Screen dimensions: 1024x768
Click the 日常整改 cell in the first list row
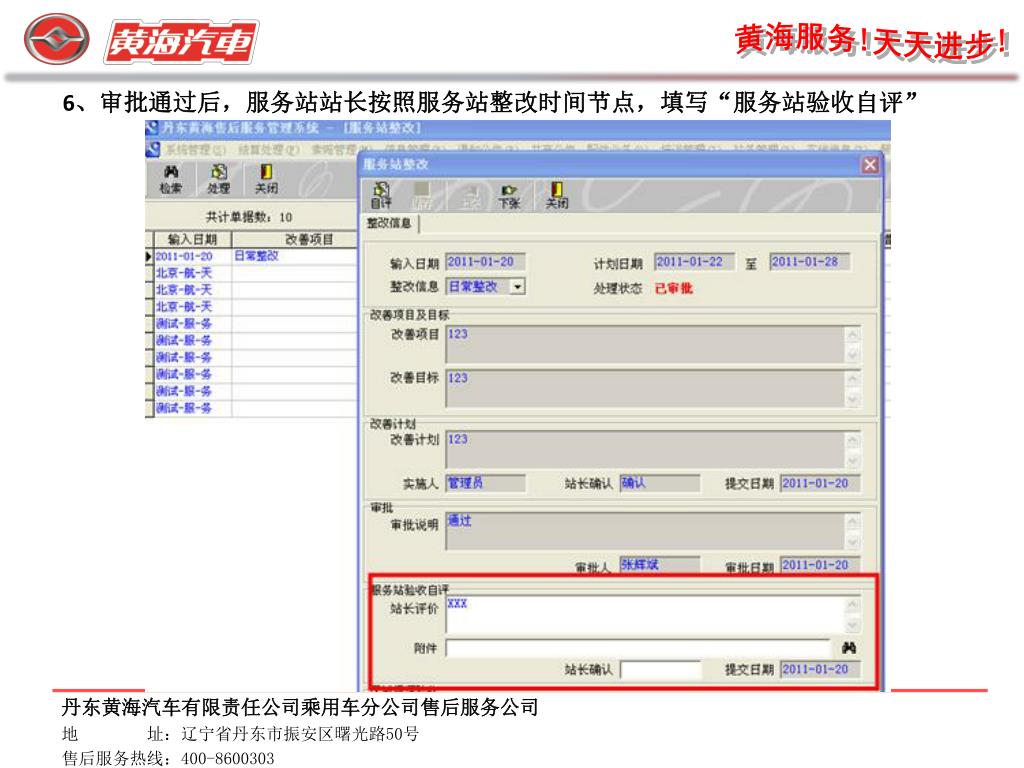point(295,256)
